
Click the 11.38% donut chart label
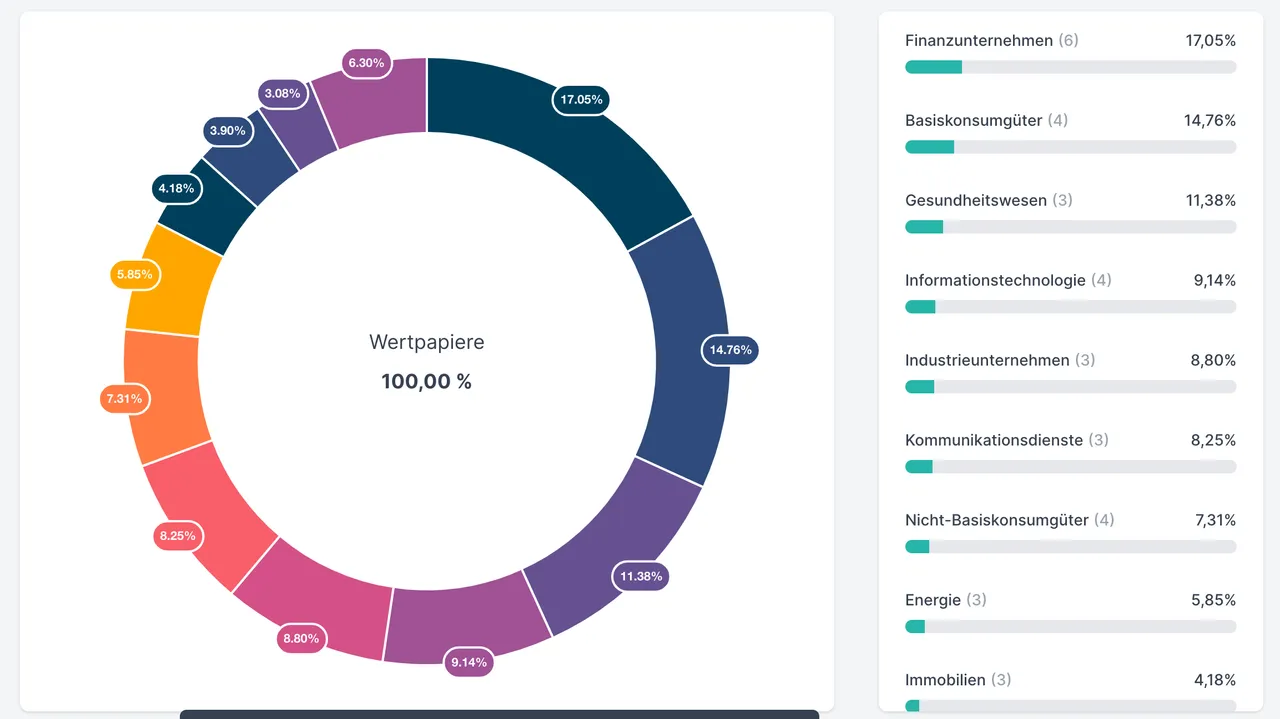641,576
